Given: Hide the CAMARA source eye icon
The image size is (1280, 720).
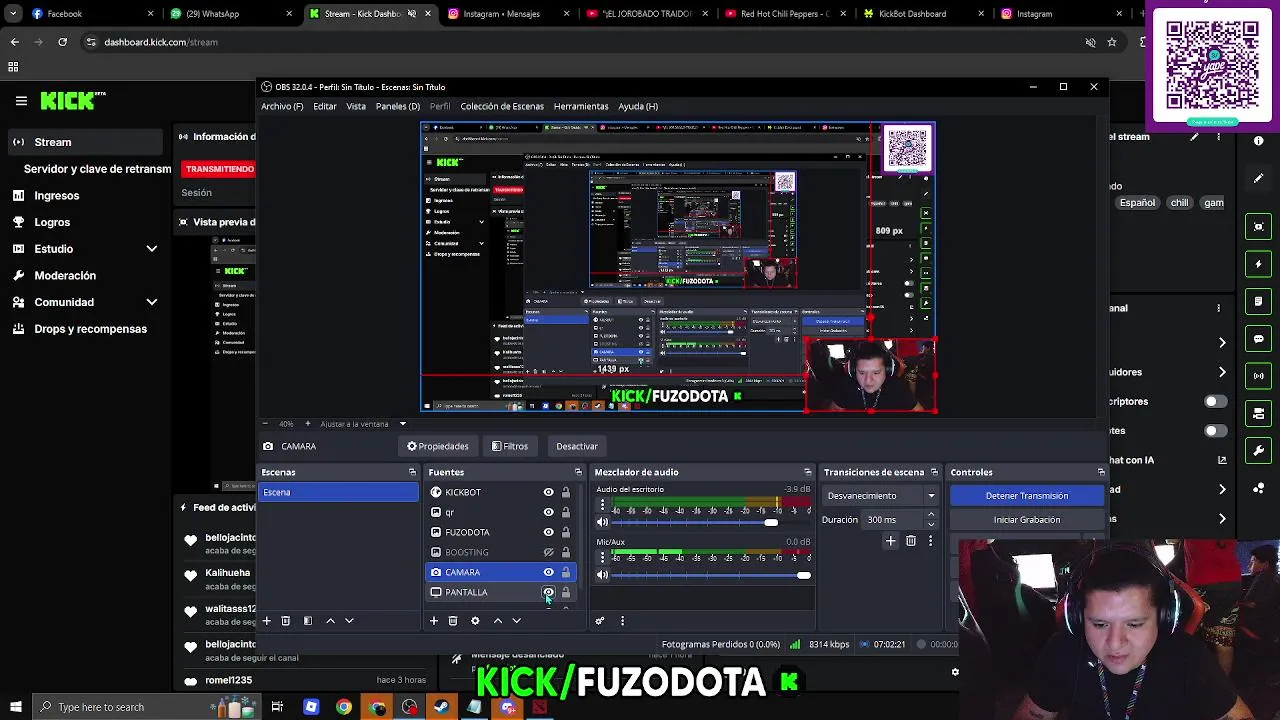Looking at the screenshot, I should [x=548, y=572].
